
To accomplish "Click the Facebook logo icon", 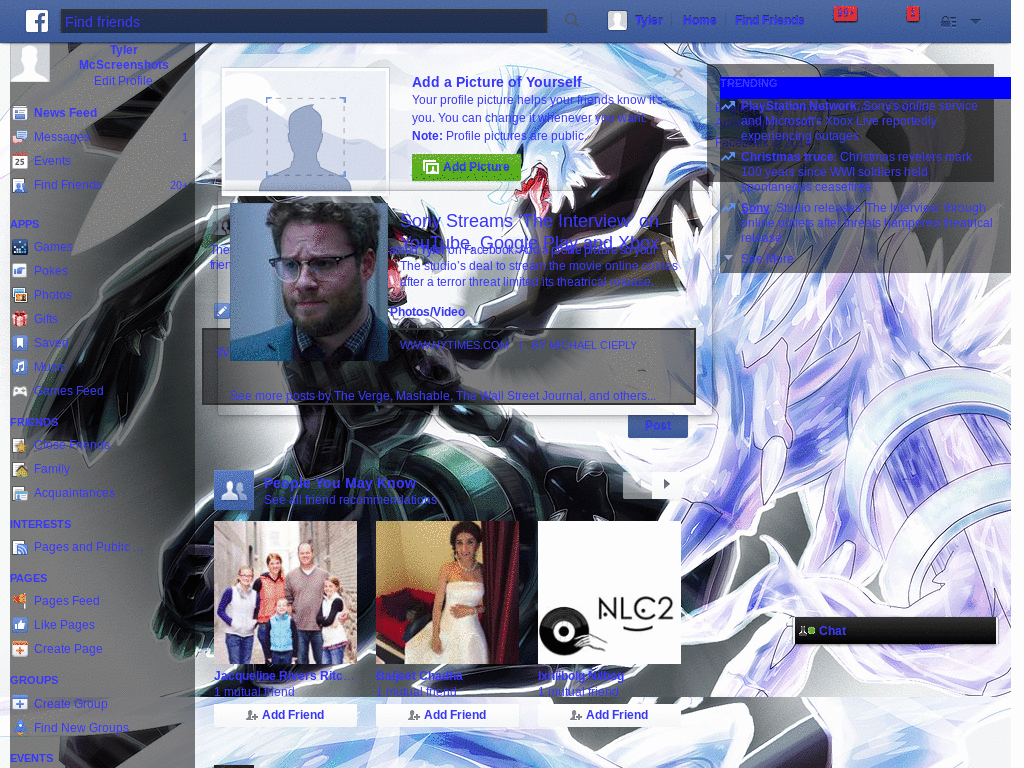I will tap(37, 21).
